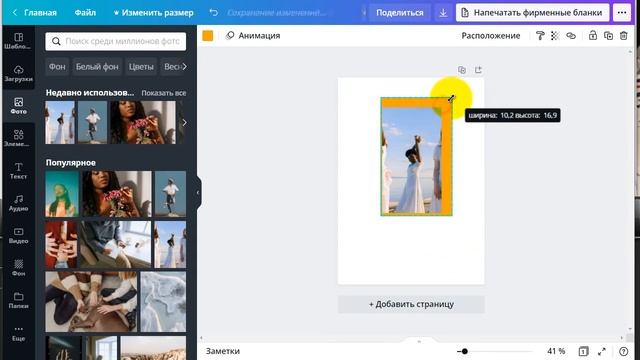
Task: Click the photo search input field
Action: point(116,41)
